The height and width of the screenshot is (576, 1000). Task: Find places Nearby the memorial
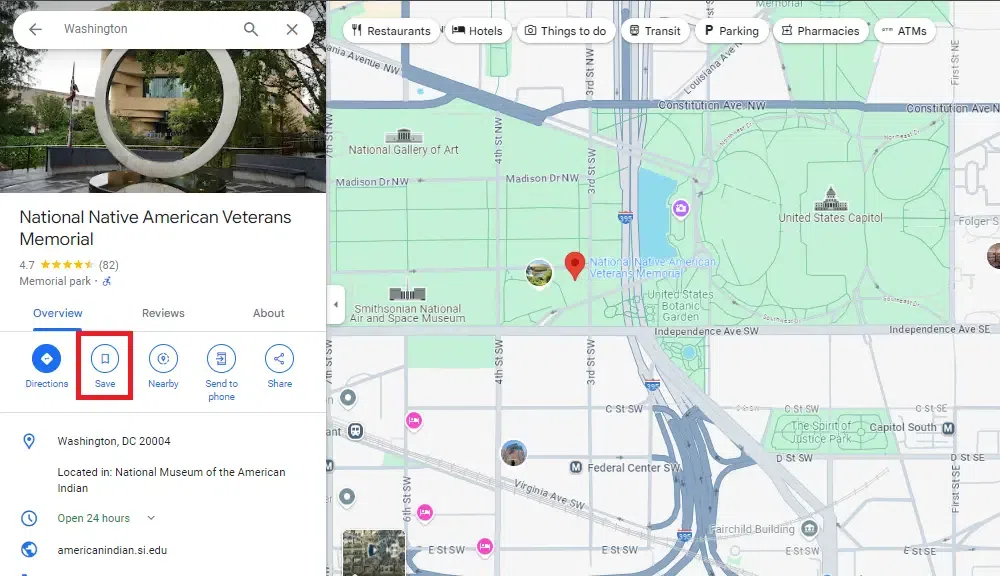tap(163, 366)
